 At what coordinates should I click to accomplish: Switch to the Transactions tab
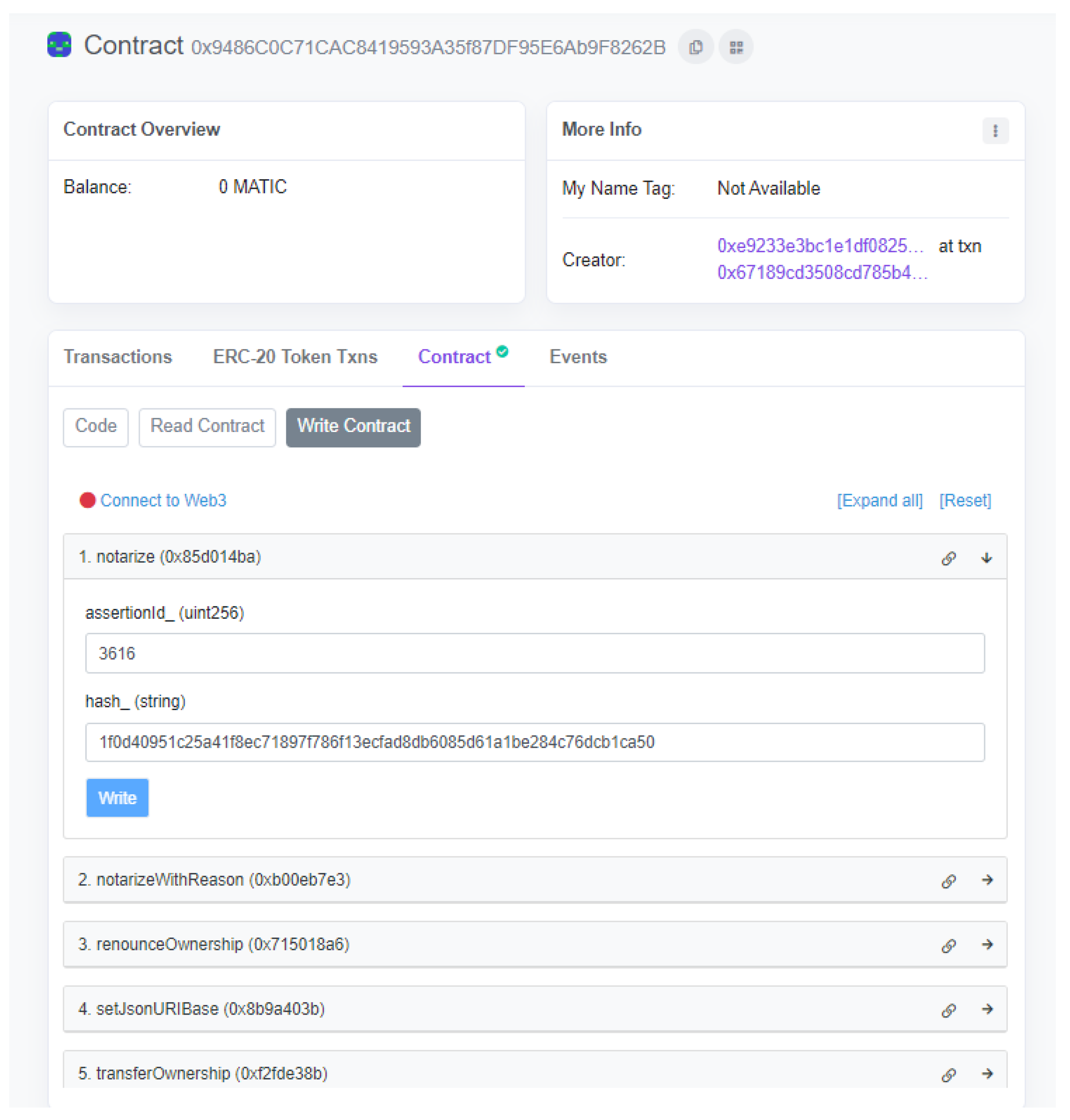117,356
